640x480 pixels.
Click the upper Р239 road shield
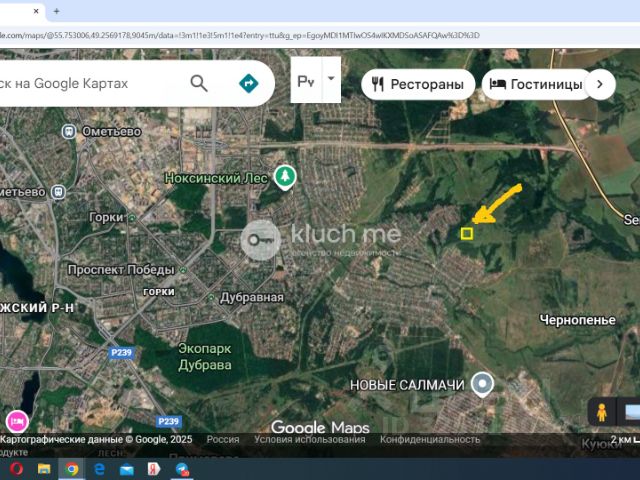point(122,352)
